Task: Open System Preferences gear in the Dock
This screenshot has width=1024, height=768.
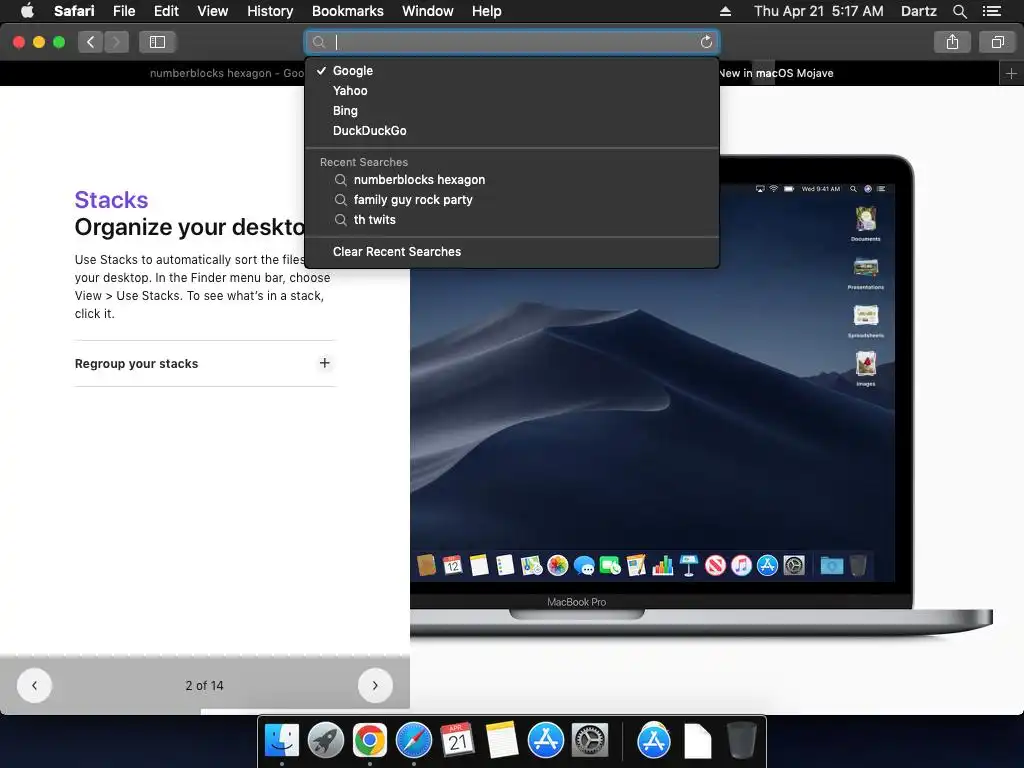Action: 590,741
